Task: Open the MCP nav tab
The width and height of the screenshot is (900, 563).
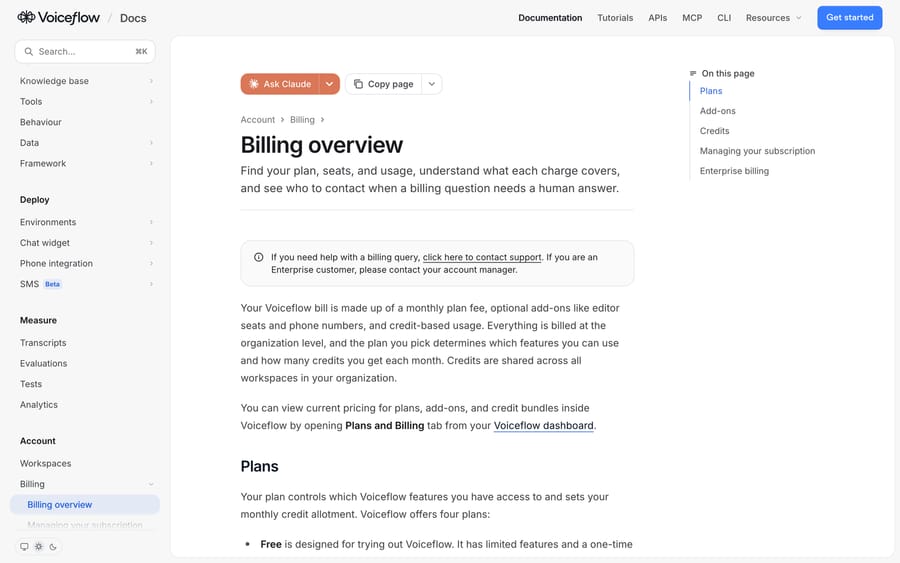Action: [x=692, y=18]
